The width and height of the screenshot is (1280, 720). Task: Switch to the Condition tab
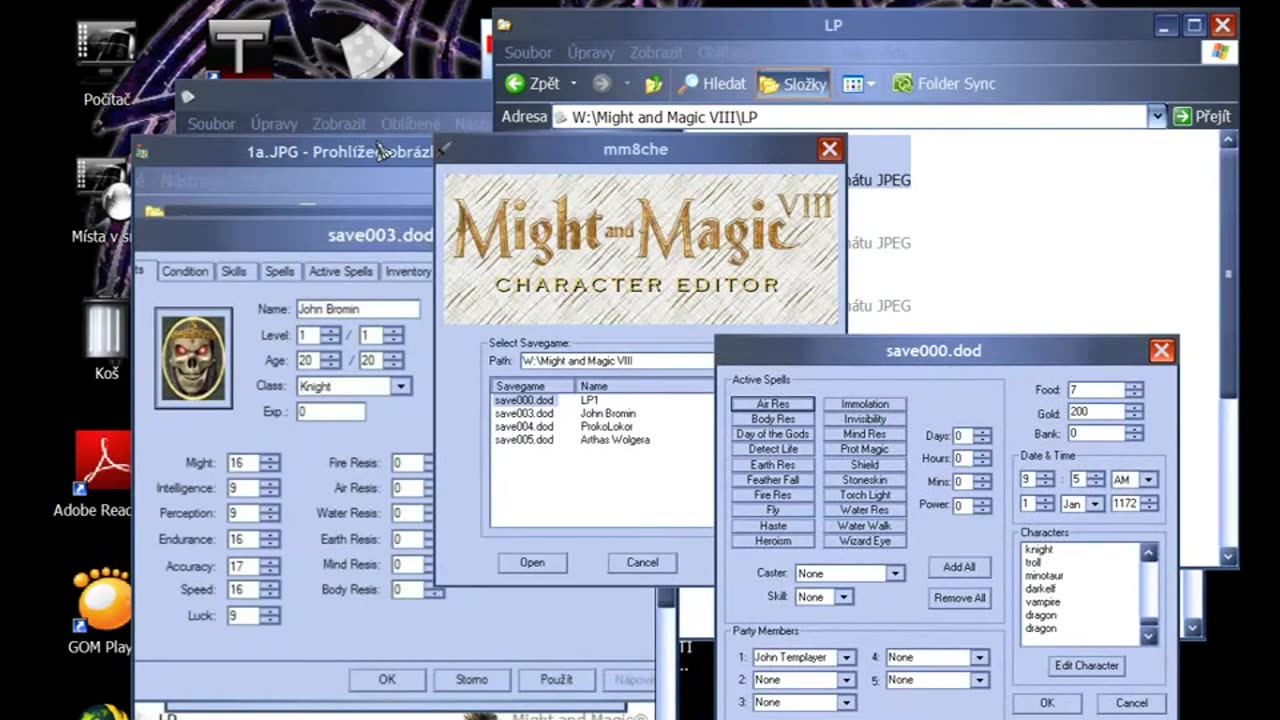[185, 271]
